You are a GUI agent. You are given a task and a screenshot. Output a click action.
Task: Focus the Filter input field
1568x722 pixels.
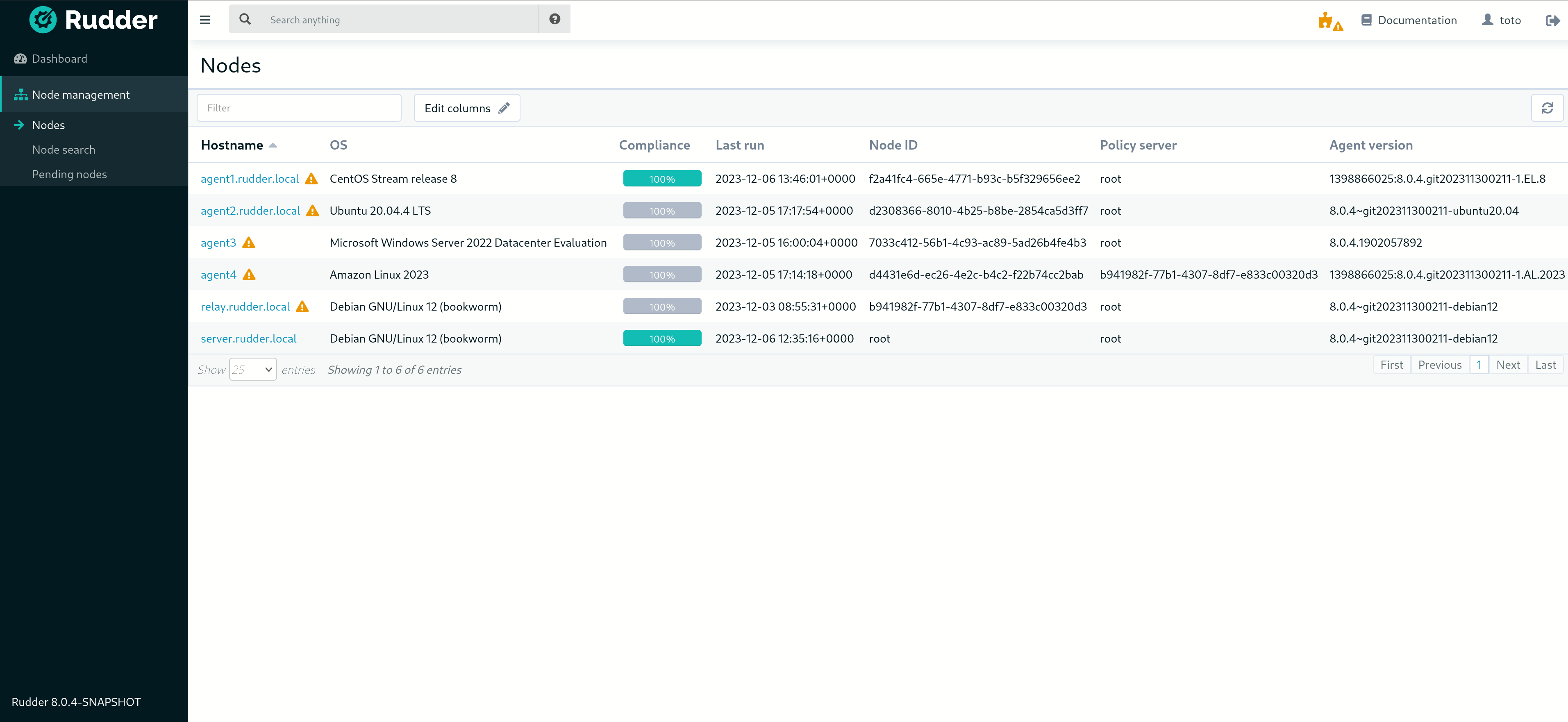pyautogui.click(x=299, y=108)
